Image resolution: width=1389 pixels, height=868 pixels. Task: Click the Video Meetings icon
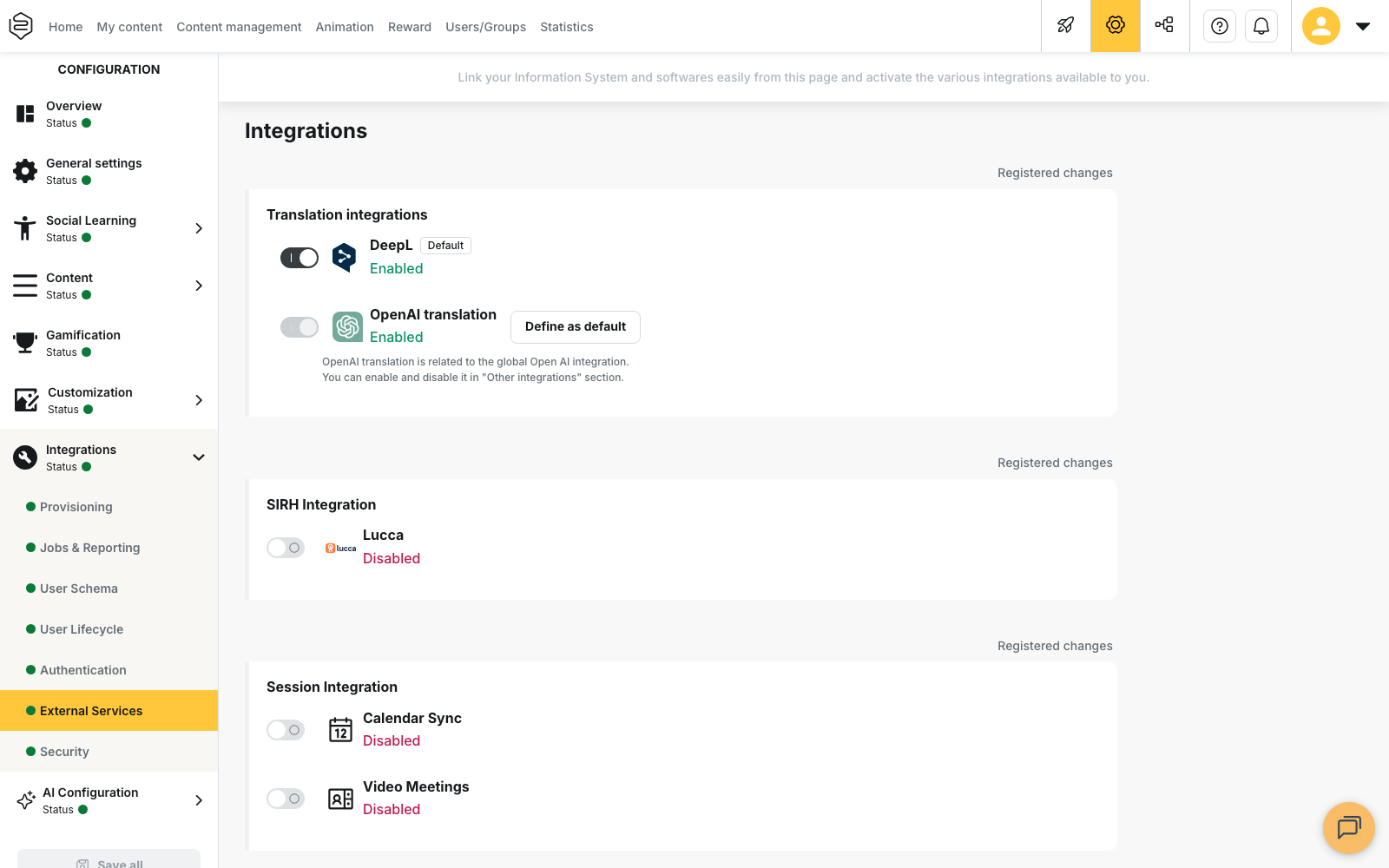[340, 799]
